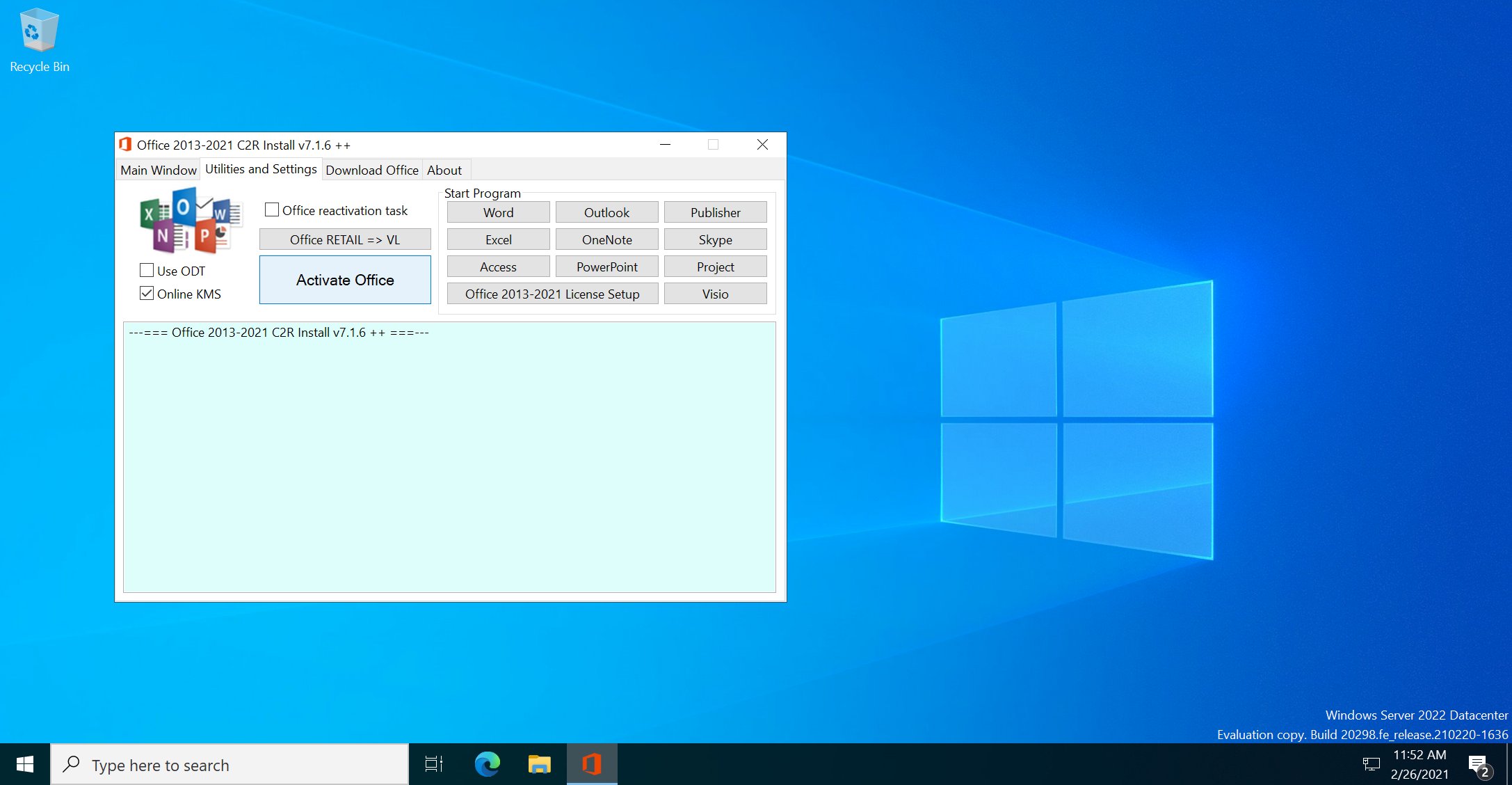Screen dimensions: 1512x785
Task: Select the Utilities and Settings tab
Action: point(261,169)
